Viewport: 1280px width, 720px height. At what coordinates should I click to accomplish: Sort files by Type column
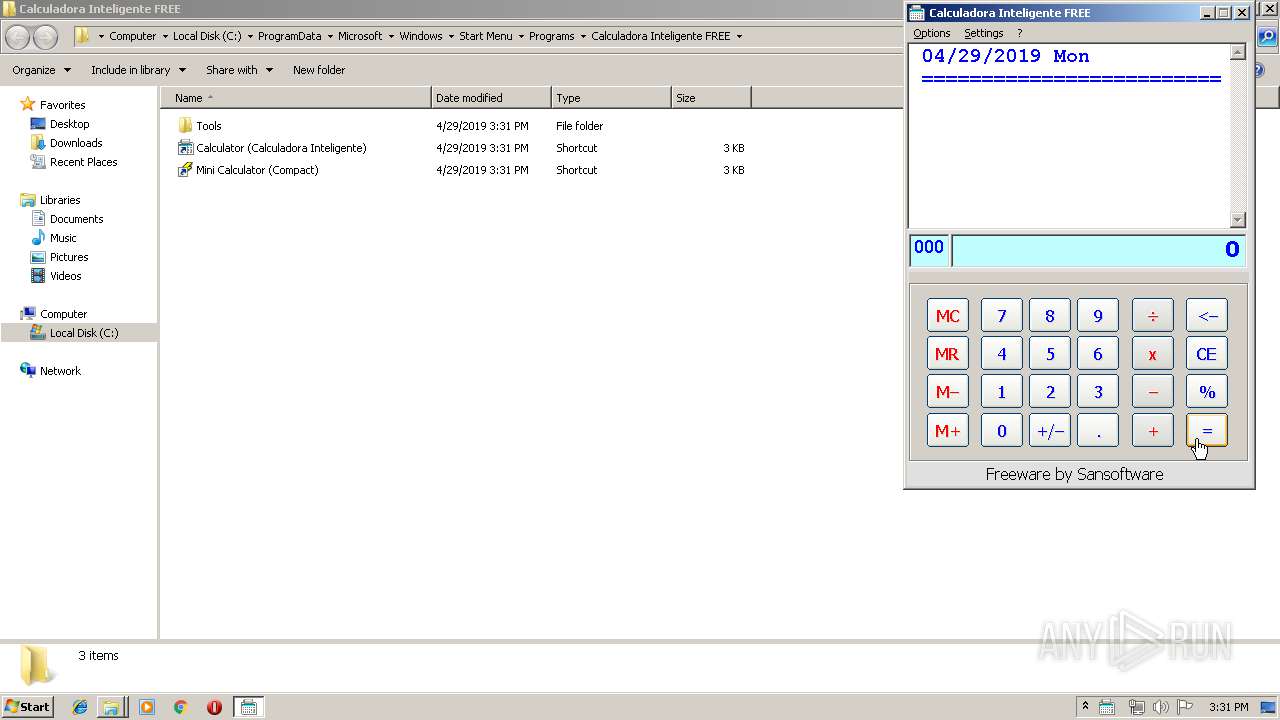tap(611, 98)
